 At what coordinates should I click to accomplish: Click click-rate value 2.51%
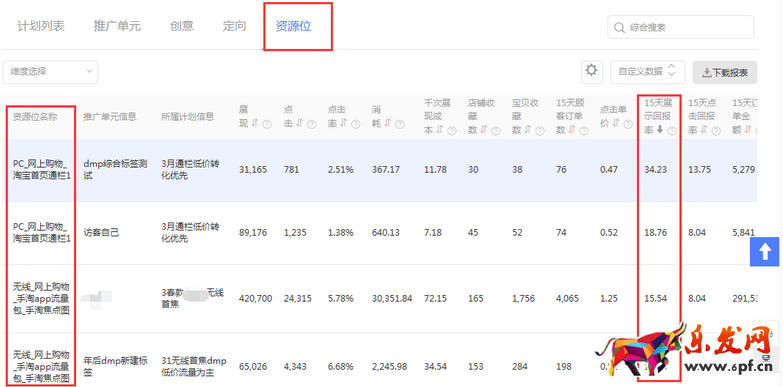341,170
